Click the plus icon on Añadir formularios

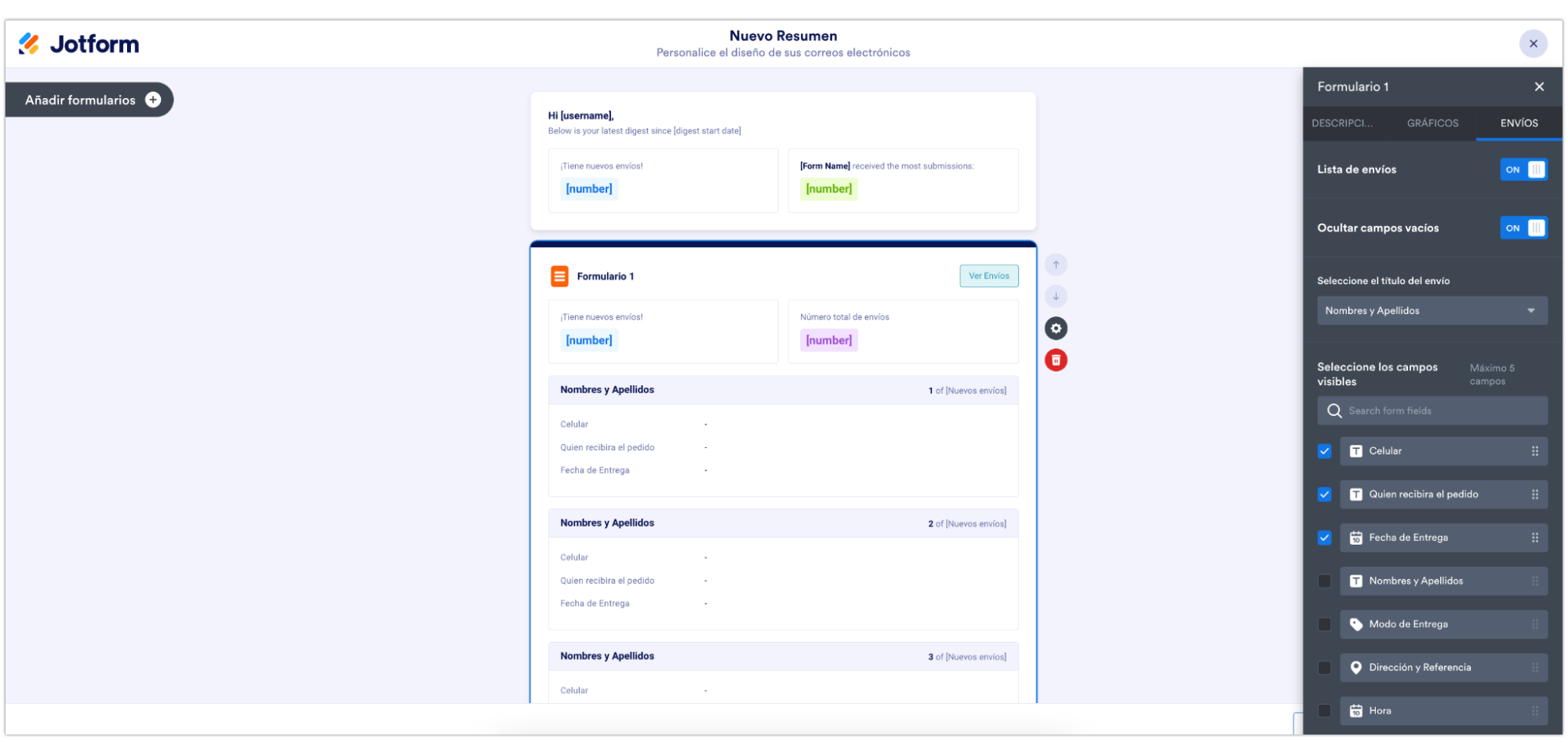(153, 100)
